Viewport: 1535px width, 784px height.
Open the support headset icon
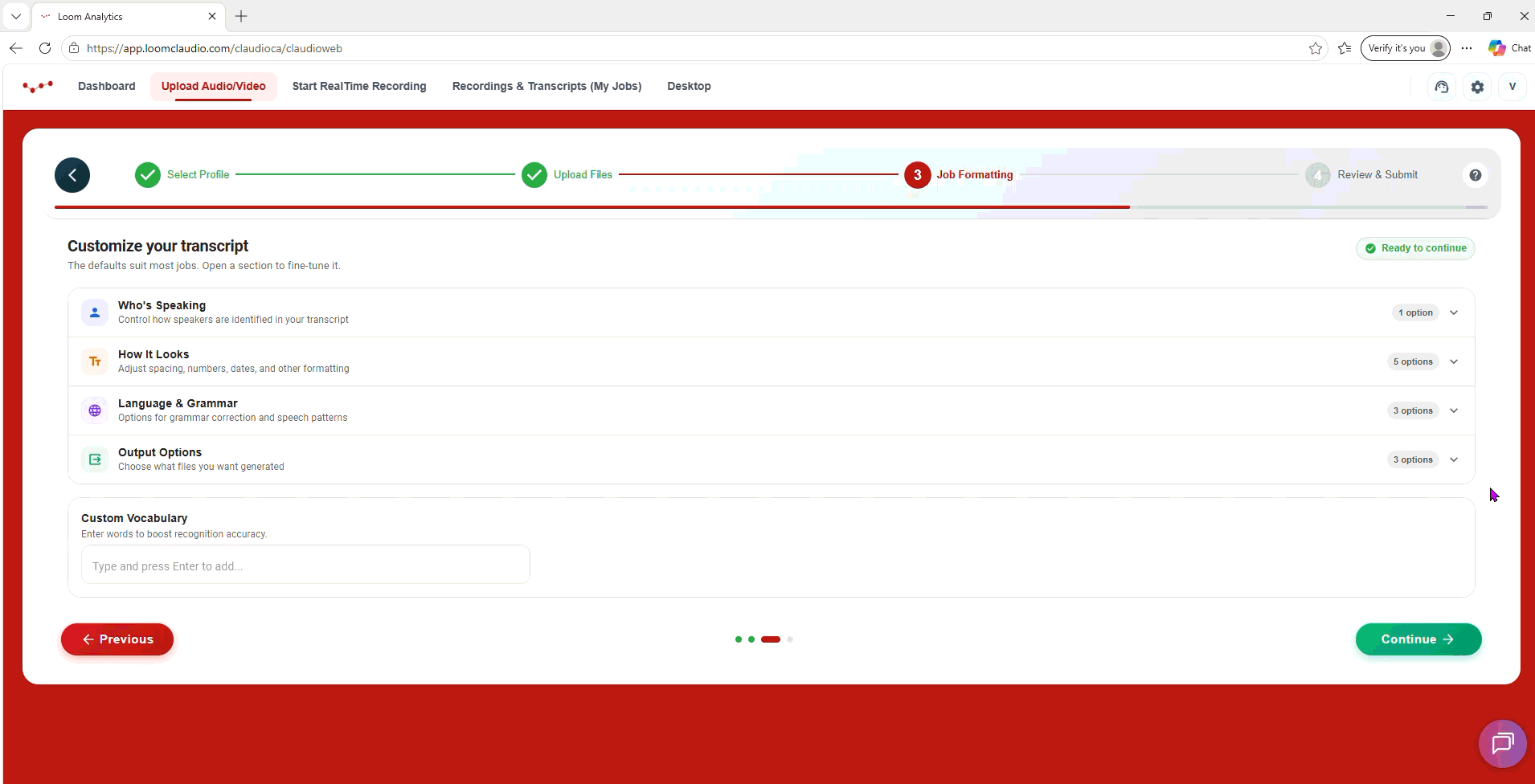coord(1442,87)
